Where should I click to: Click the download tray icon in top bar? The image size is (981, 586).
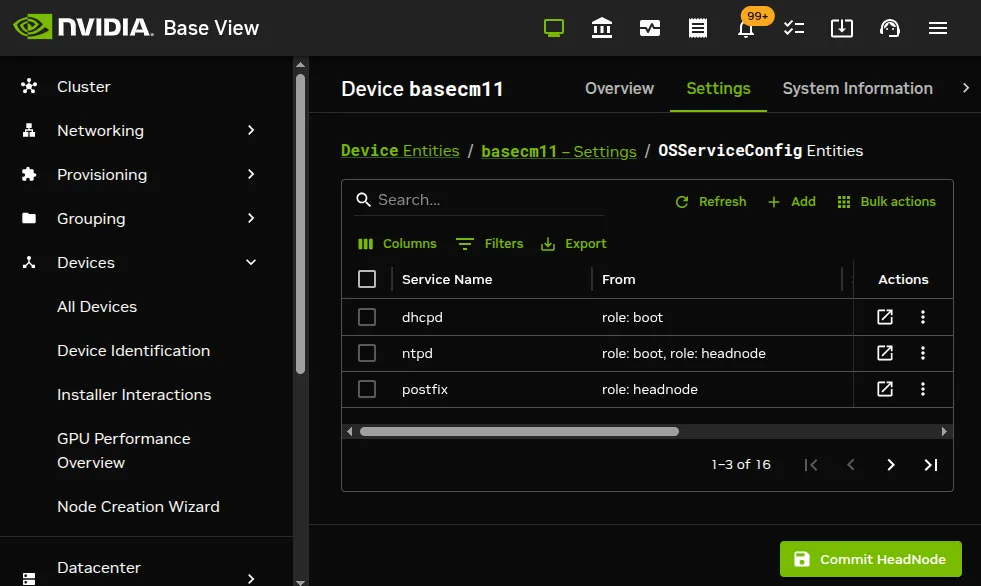tap(841, 28)
